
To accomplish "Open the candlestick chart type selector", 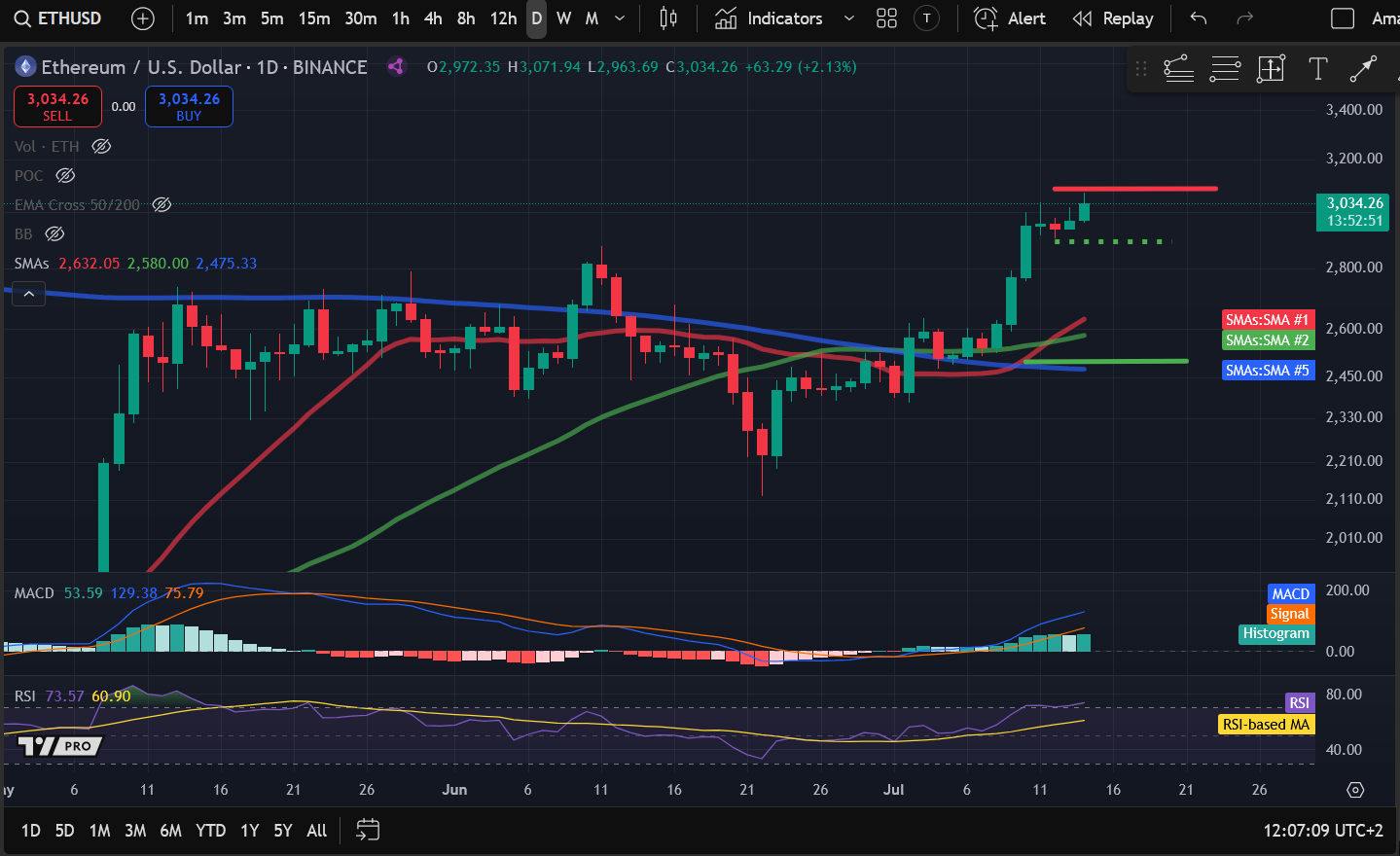I will [668, 18].
